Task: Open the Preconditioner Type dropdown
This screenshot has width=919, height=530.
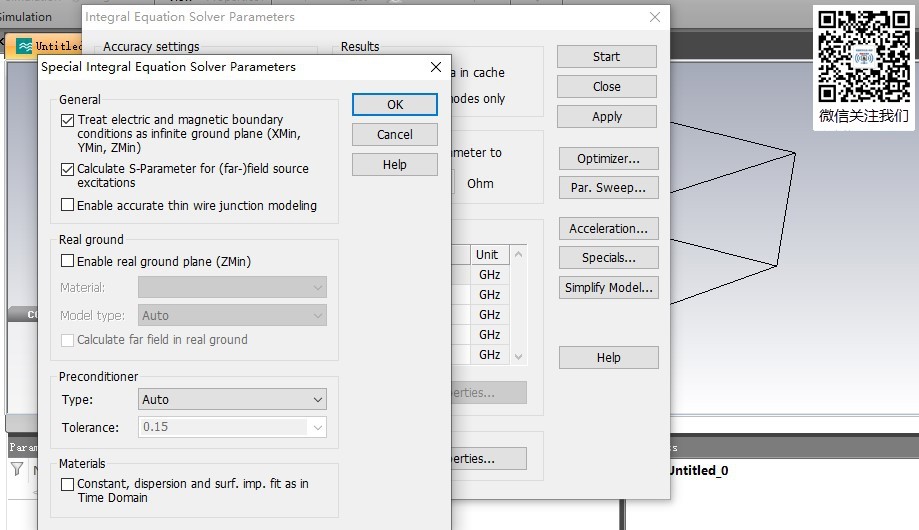Action: point(232,399)
